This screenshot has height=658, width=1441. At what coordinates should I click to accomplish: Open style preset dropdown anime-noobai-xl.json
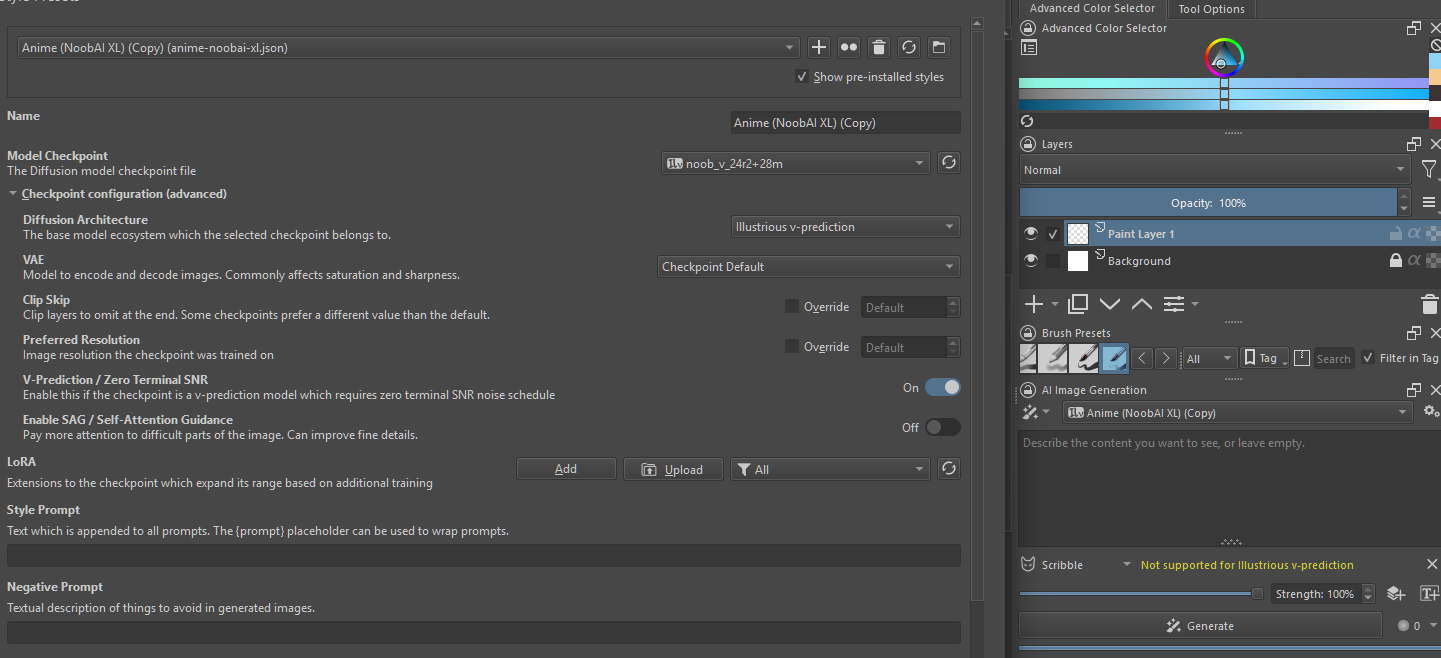(408, 47)
